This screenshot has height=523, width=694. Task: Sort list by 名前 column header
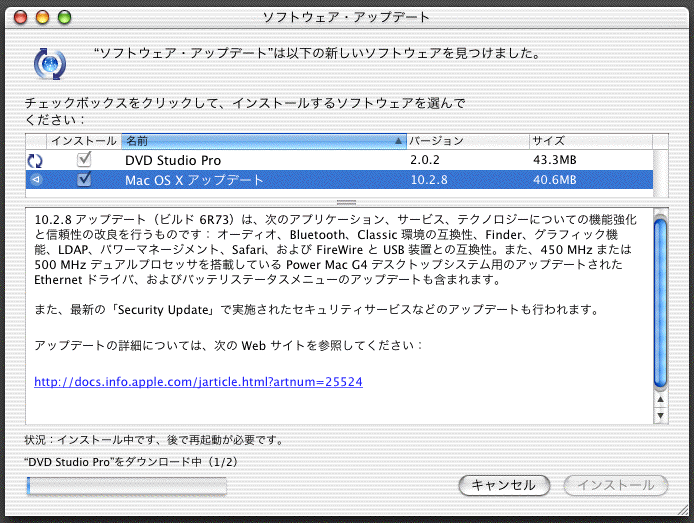(264, 141)
